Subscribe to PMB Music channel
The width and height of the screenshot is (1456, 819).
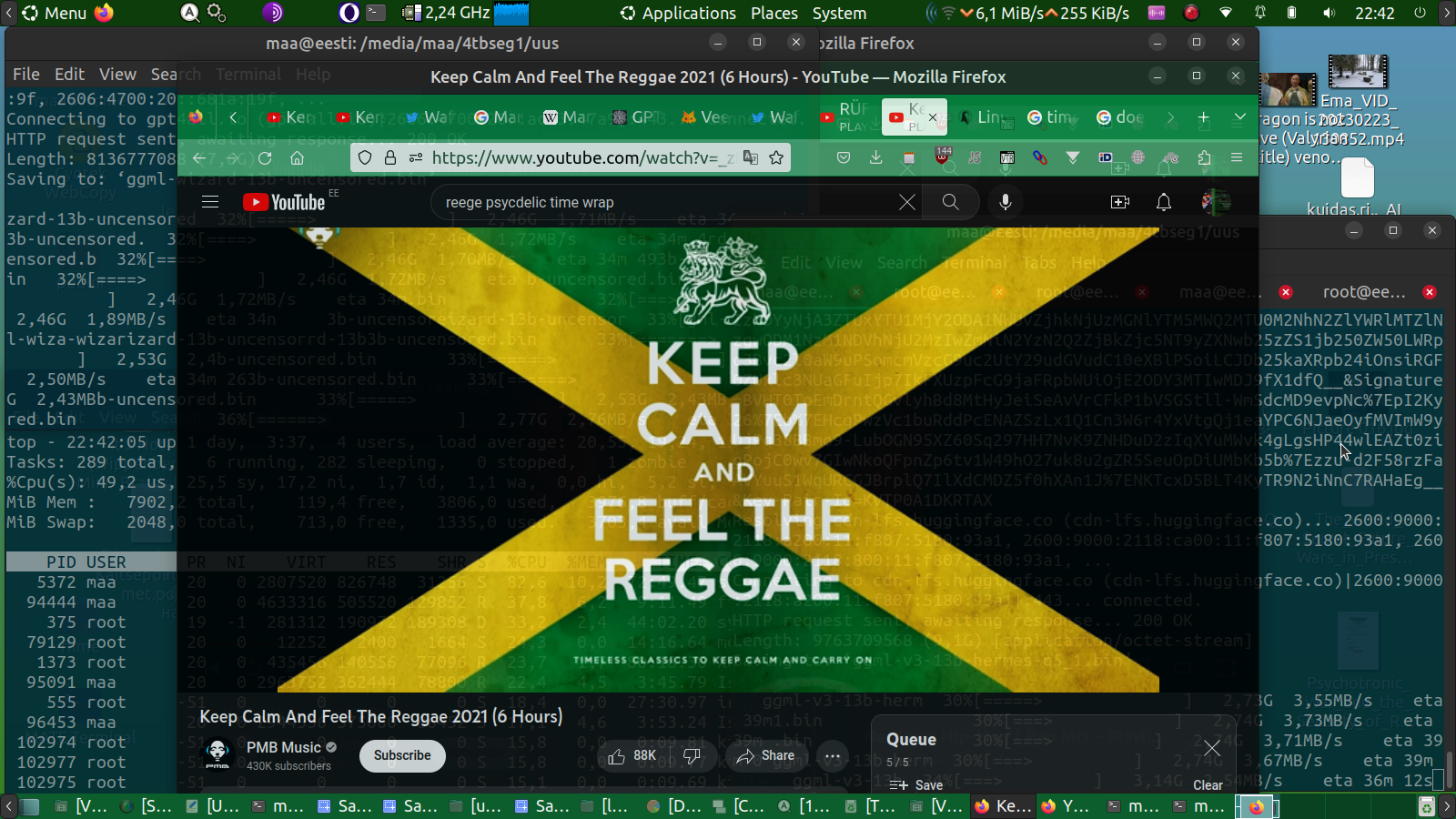402,755
